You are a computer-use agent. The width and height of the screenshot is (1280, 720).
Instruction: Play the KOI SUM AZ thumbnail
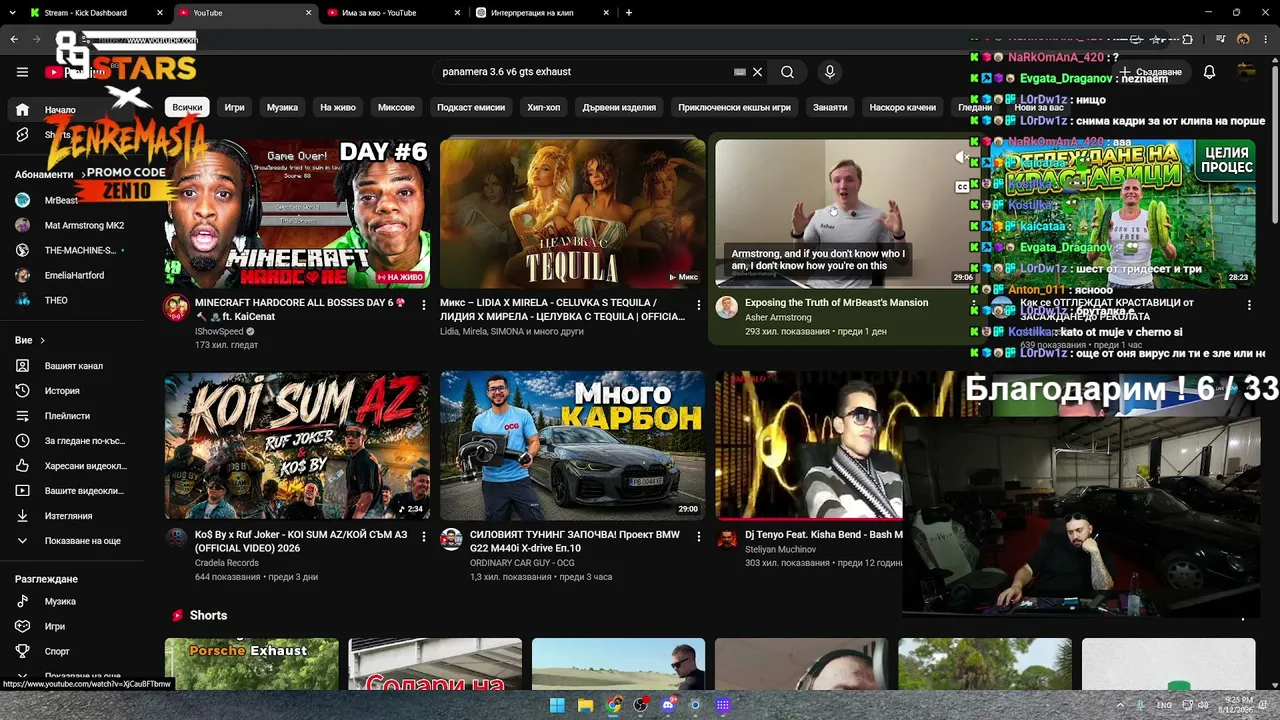point(297,446)
